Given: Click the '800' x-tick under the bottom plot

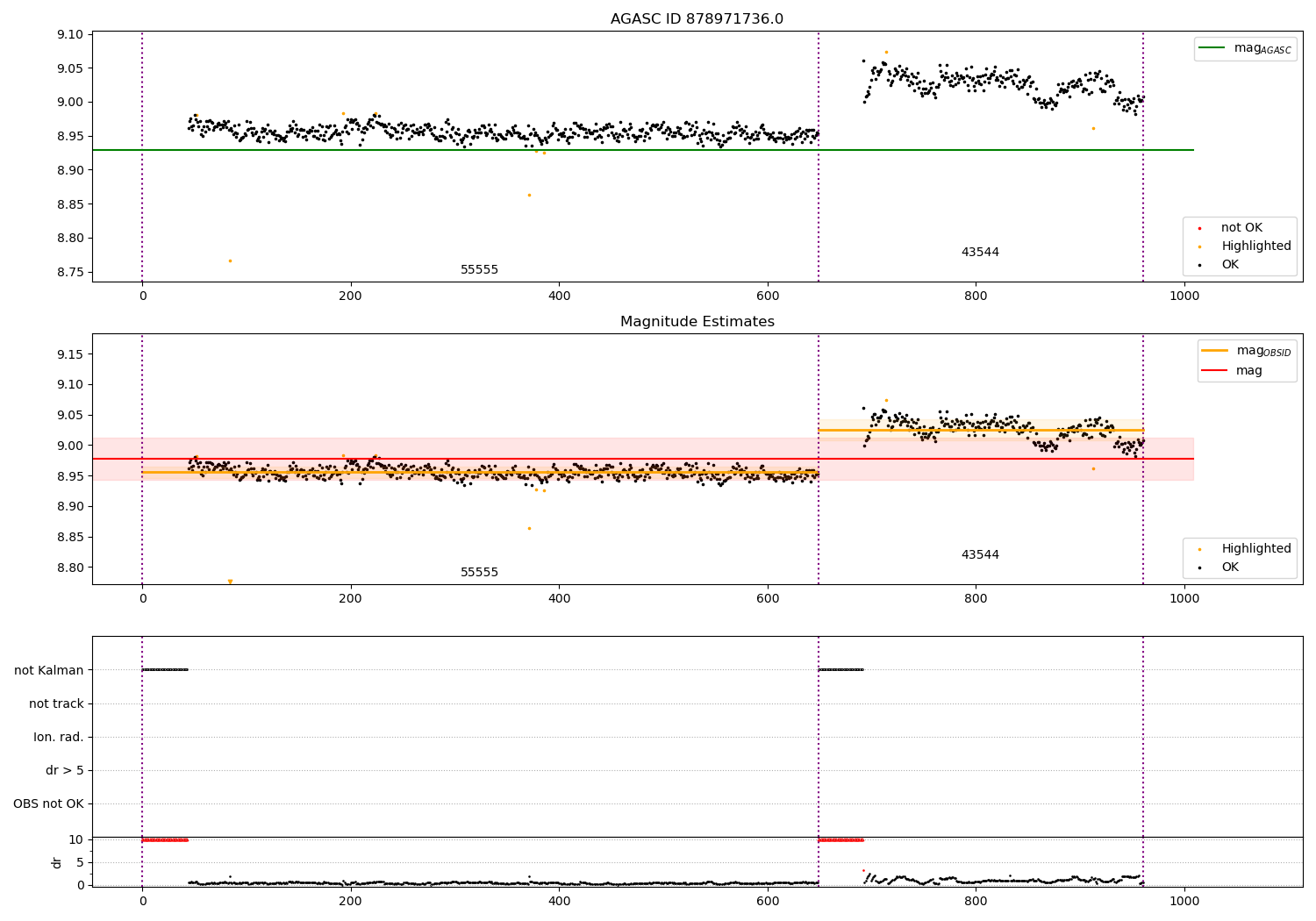Looking at the screenshot, I should (976, 901).
